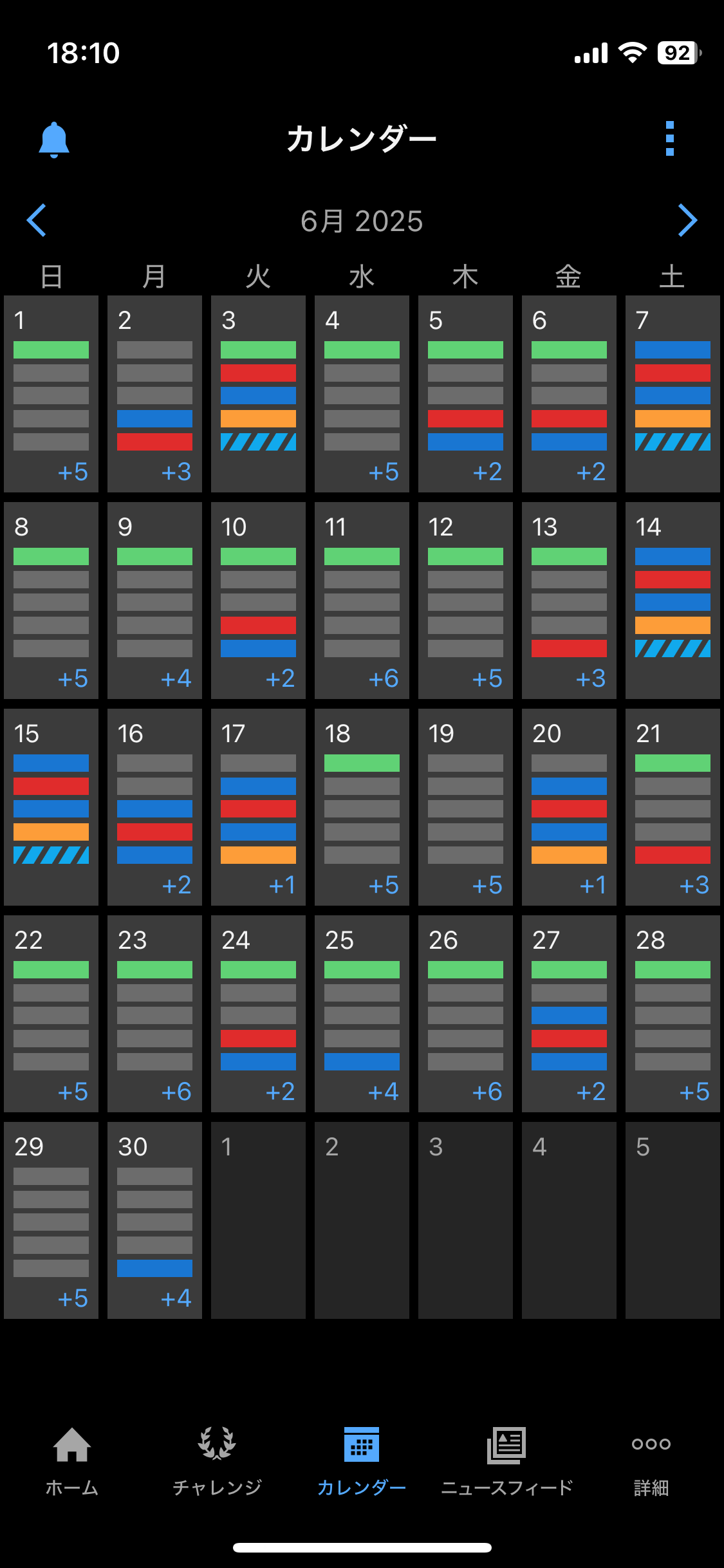
Task: Tap the Calendar grid icon in tab bar
Action: pos(362,1444)
